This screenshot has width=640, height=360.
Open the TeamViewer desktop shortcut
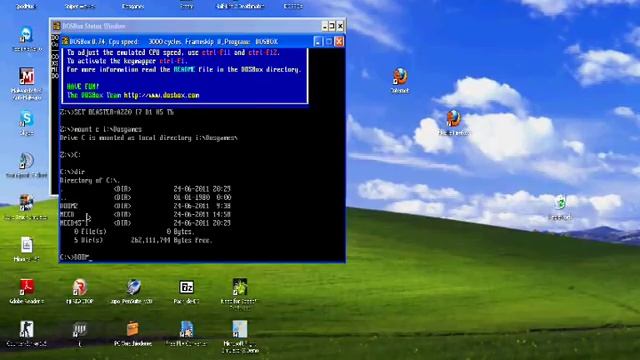(x=27, y=35)
